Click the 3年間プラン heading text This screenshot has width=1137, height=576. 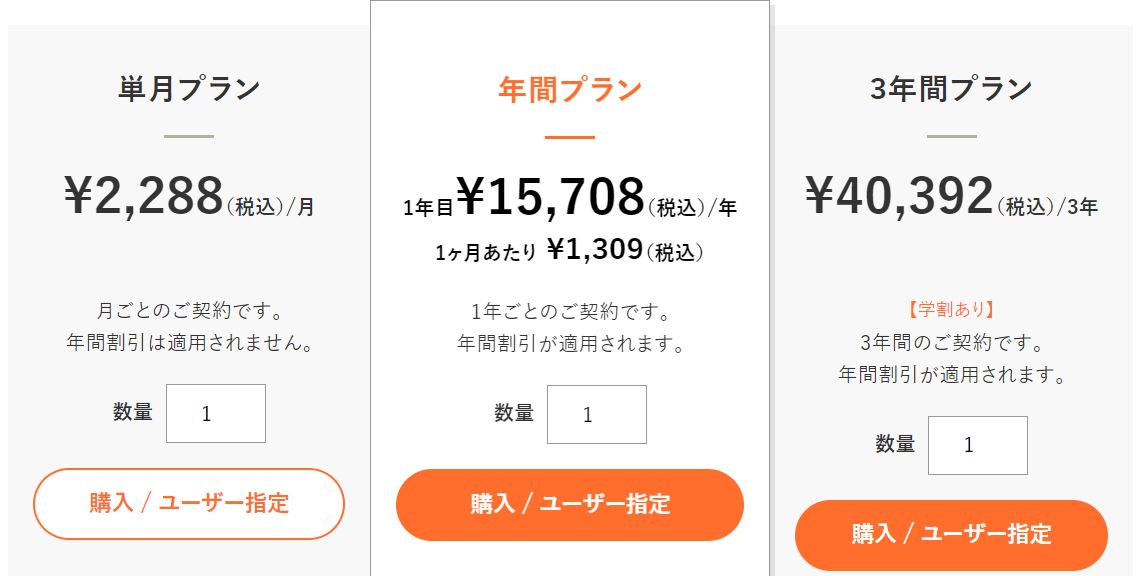[951, 88]
